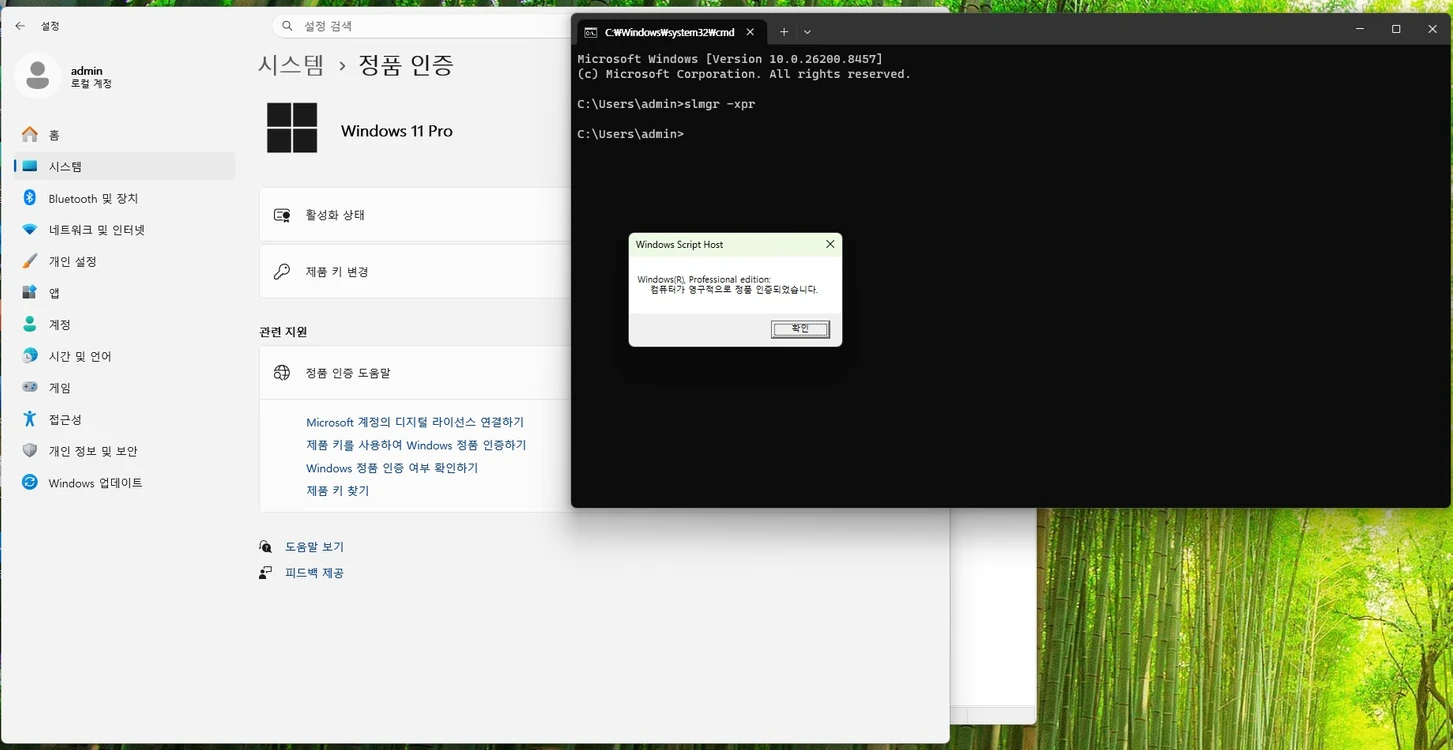Click the search magnifier icon in Settings

point(287,26)
